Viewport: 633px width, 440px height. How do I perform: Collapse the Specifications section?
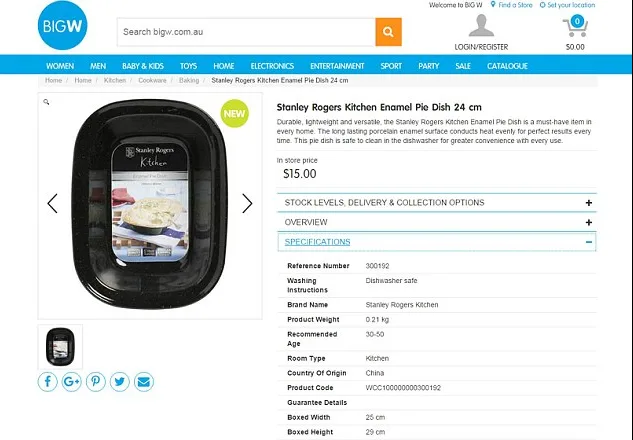pyautogui.click(x=437, y=242)
